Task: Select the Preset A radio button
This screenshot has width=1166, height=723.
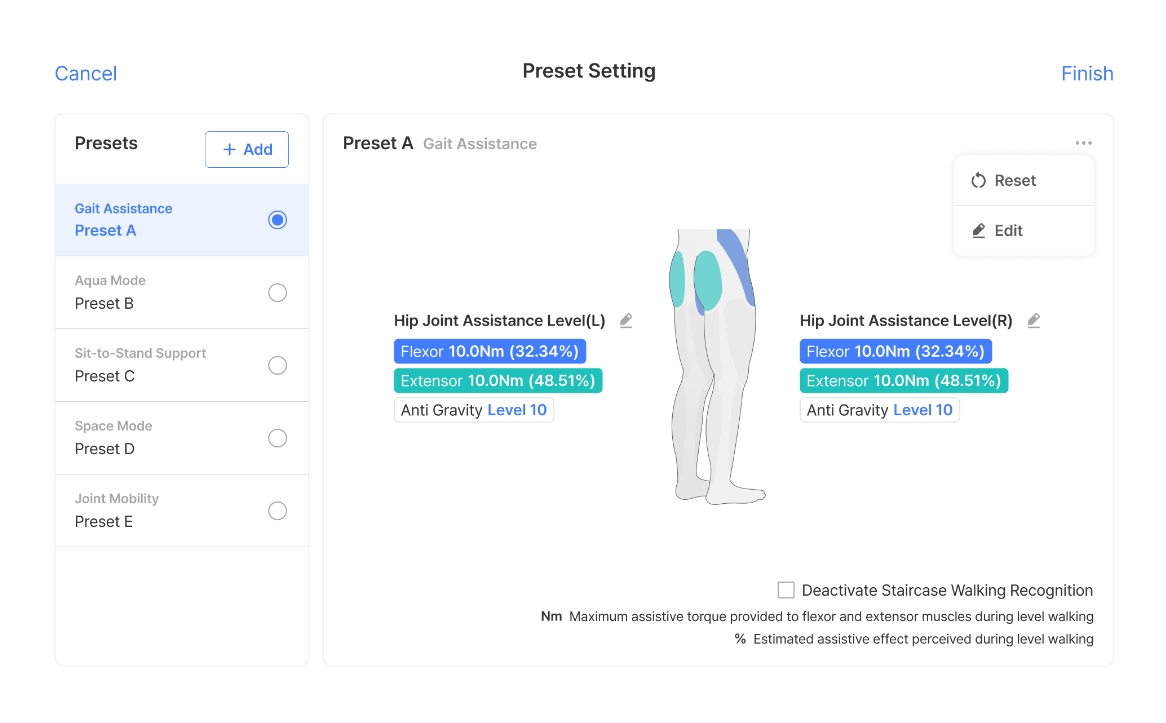Action: coord(278,220)
